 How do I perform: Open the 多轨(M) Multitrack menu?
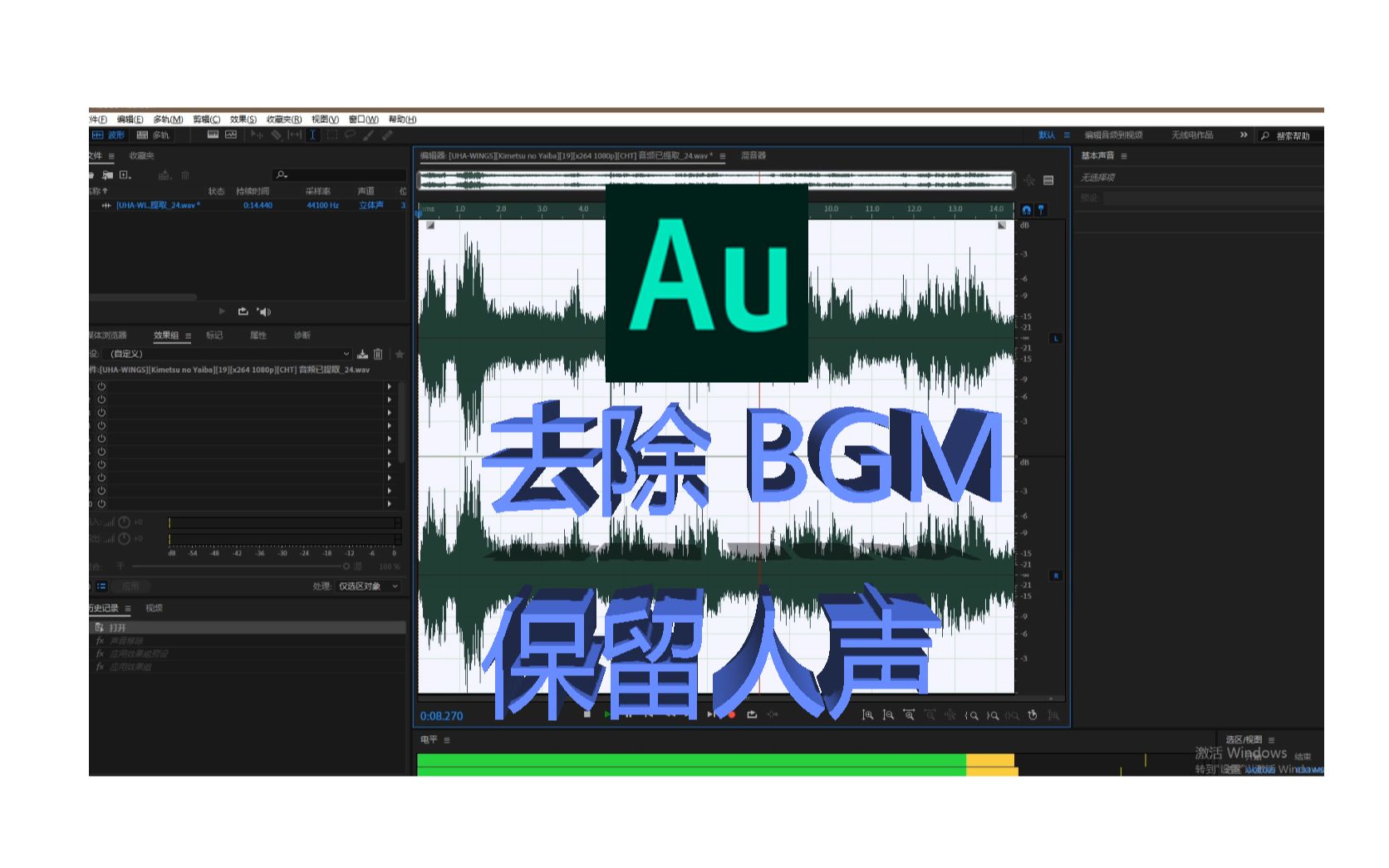[x=168, y=120]
